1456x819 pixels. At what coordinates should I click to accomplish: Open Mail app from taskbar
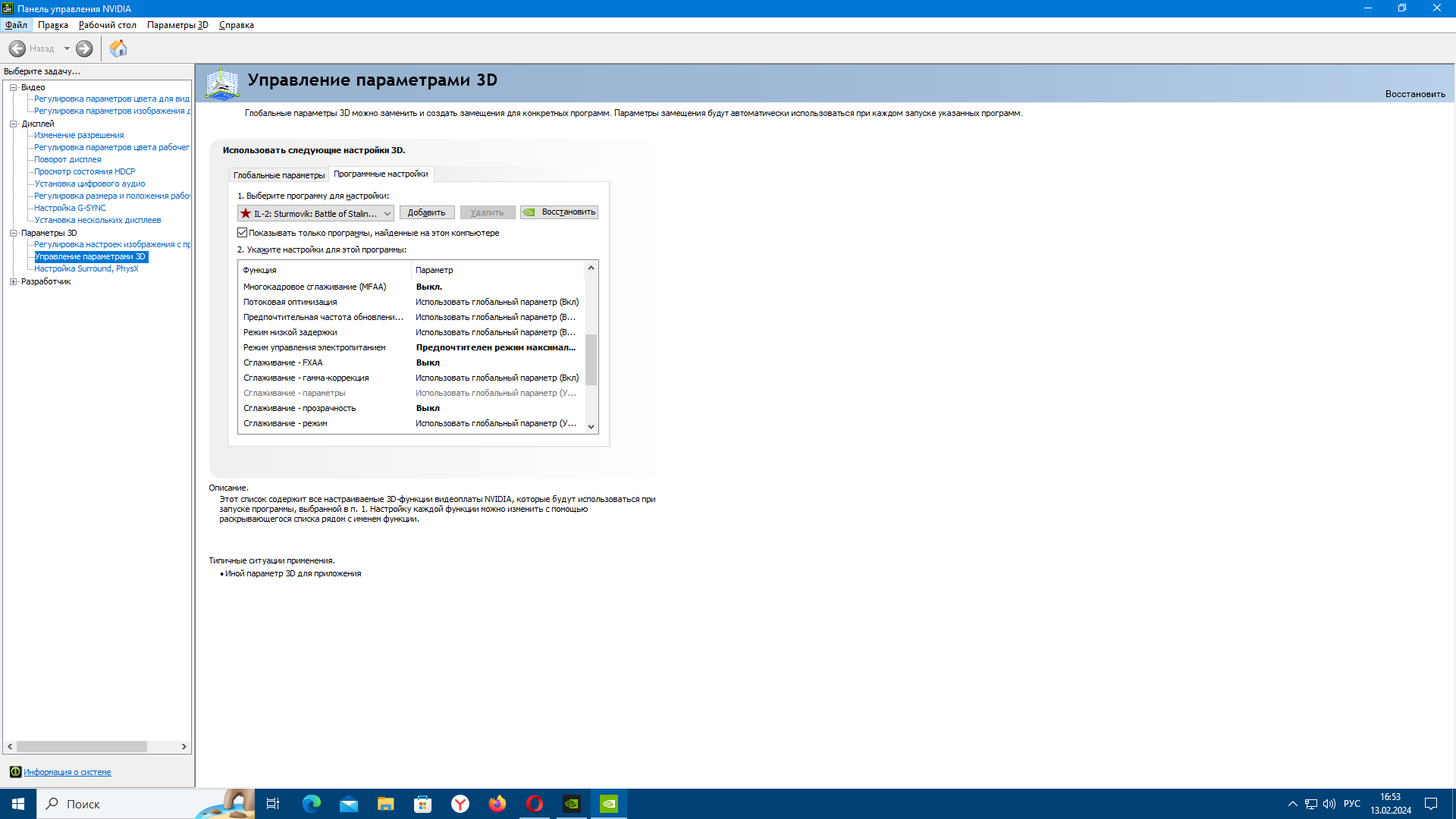pos(348,804)
